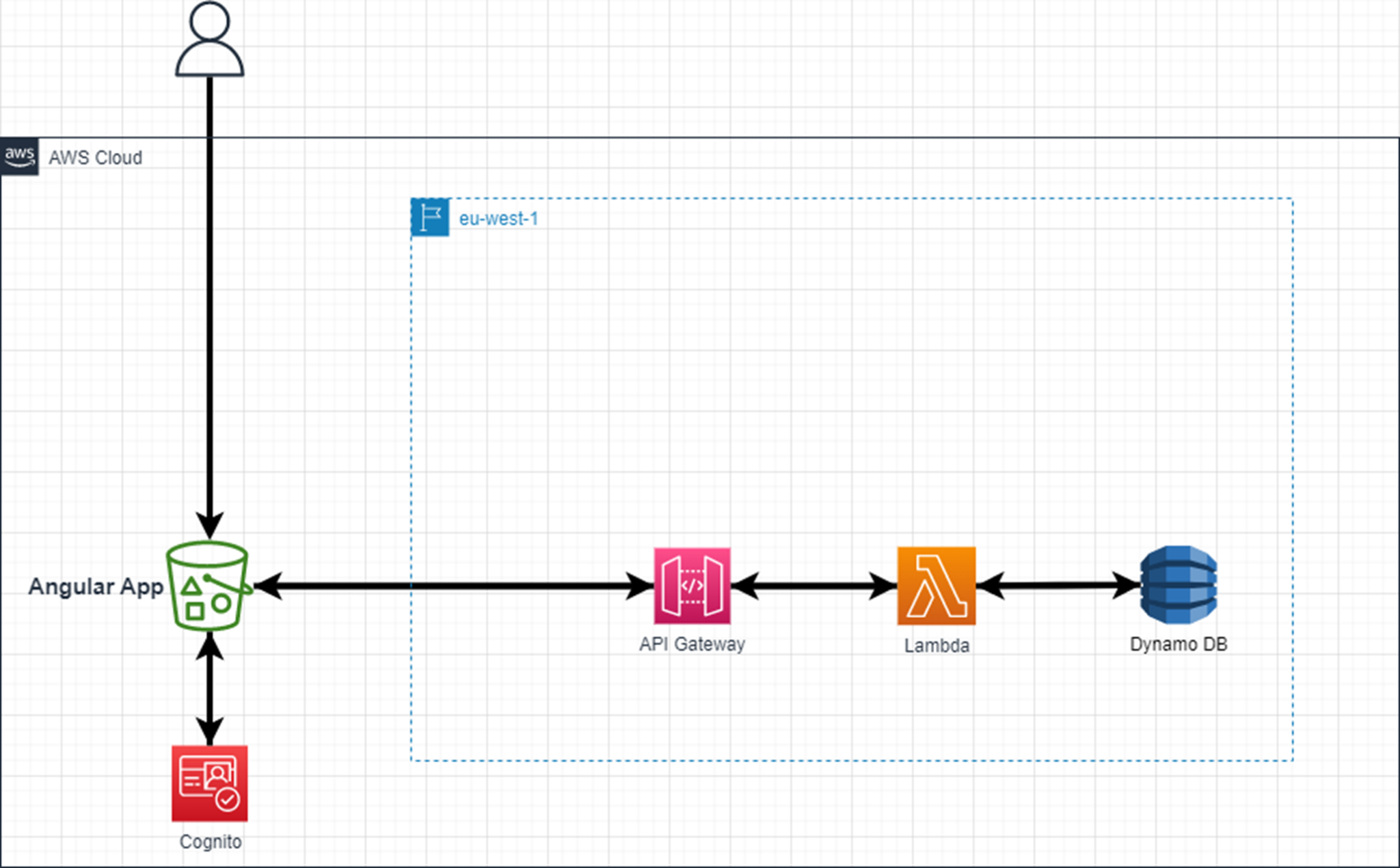1400x868 pixels.
Task: Click the Cognito icon
Action: tap(210, 785)
